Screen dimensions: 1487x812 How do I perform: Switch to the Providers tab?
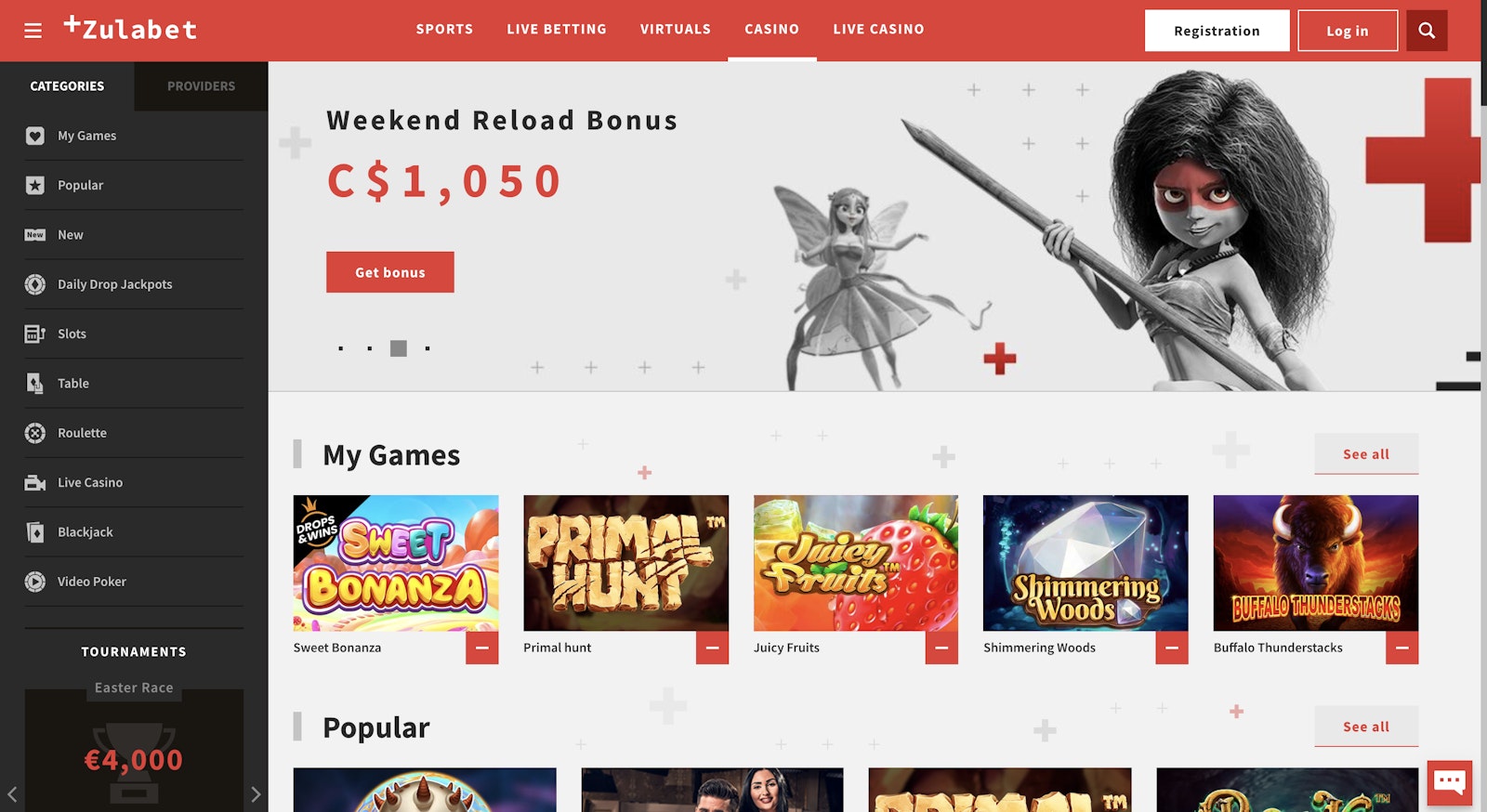[x=201, y=86]
